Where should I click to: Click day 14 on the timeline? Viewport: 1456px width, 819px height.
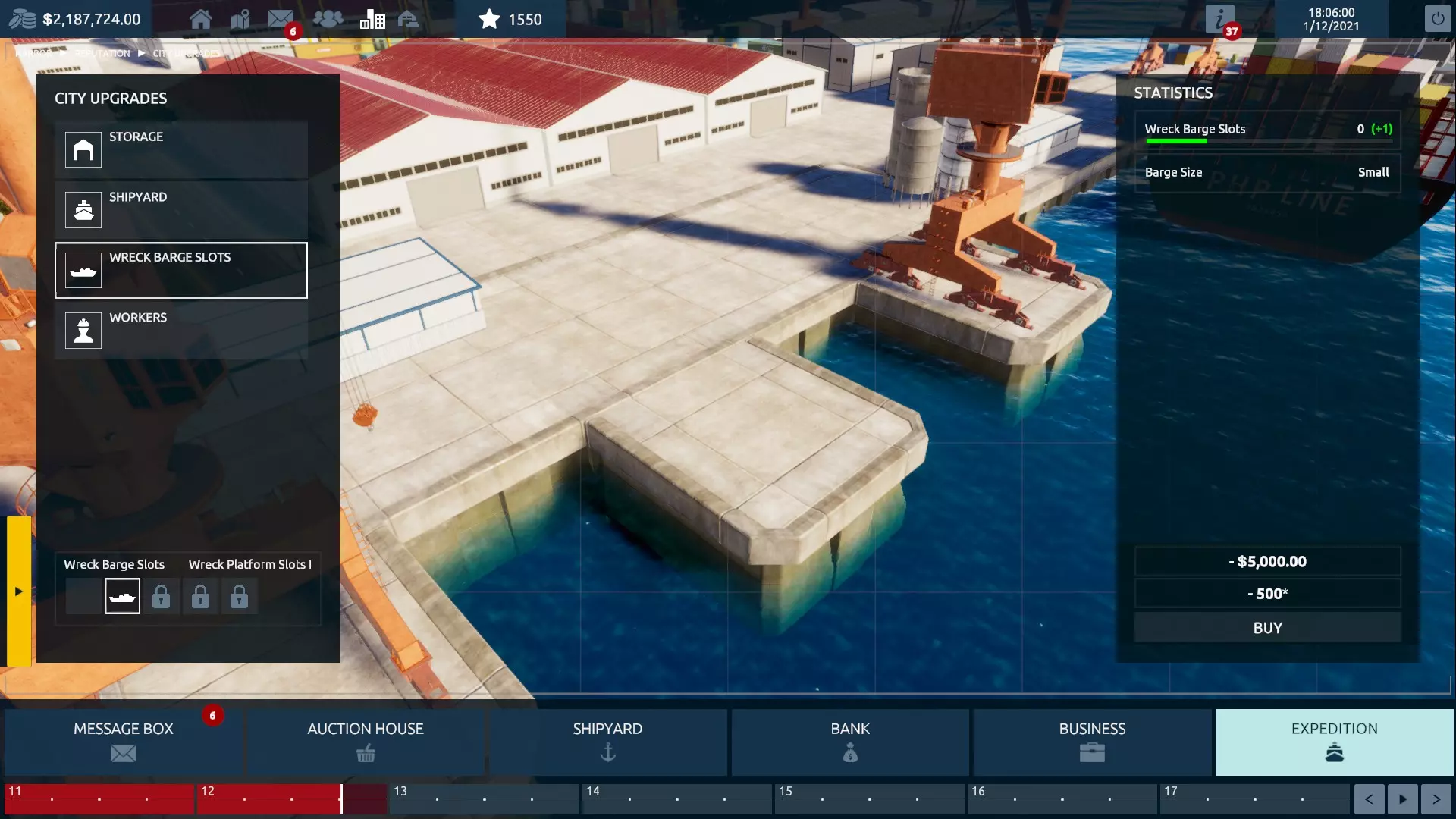click(x=675, y=799)
